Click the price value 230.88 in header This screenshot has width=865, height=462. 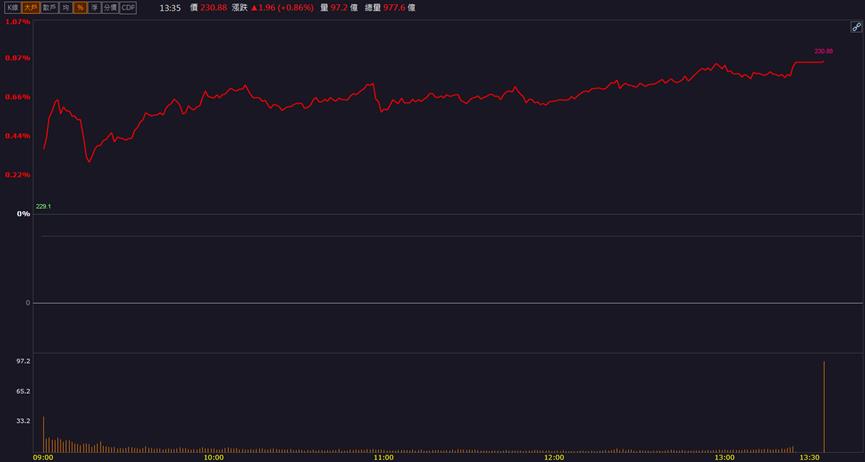213,8
